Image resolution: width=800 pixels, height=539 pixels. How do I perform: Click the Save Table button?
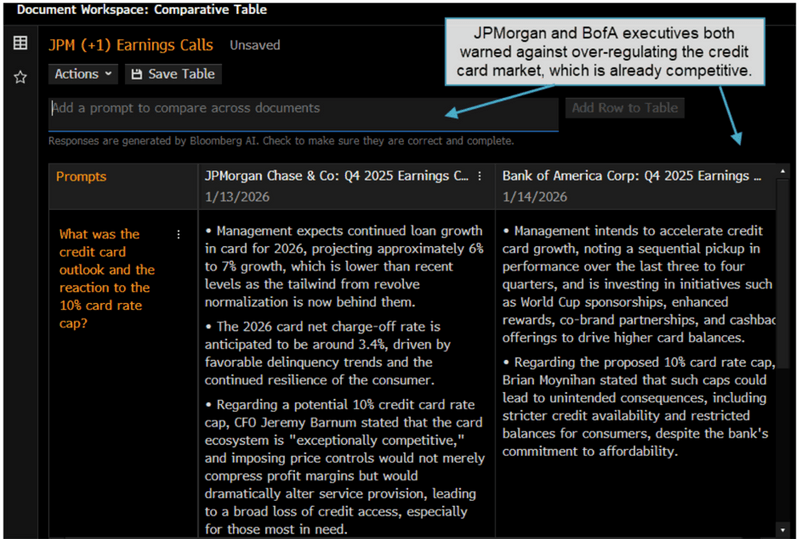[x=173, y=74]
